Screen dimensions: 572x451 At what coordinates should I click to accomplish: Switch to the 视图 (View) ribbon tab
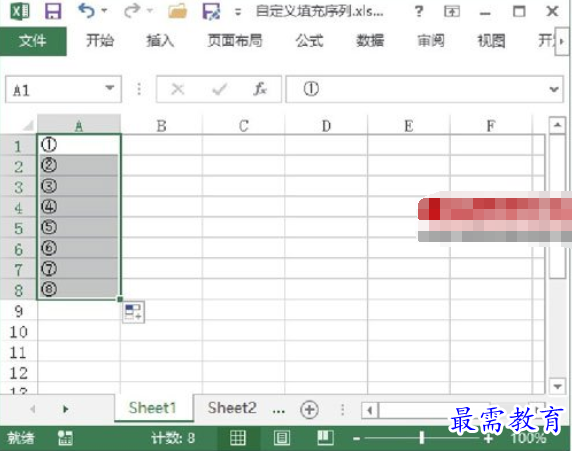coord(491,41)
